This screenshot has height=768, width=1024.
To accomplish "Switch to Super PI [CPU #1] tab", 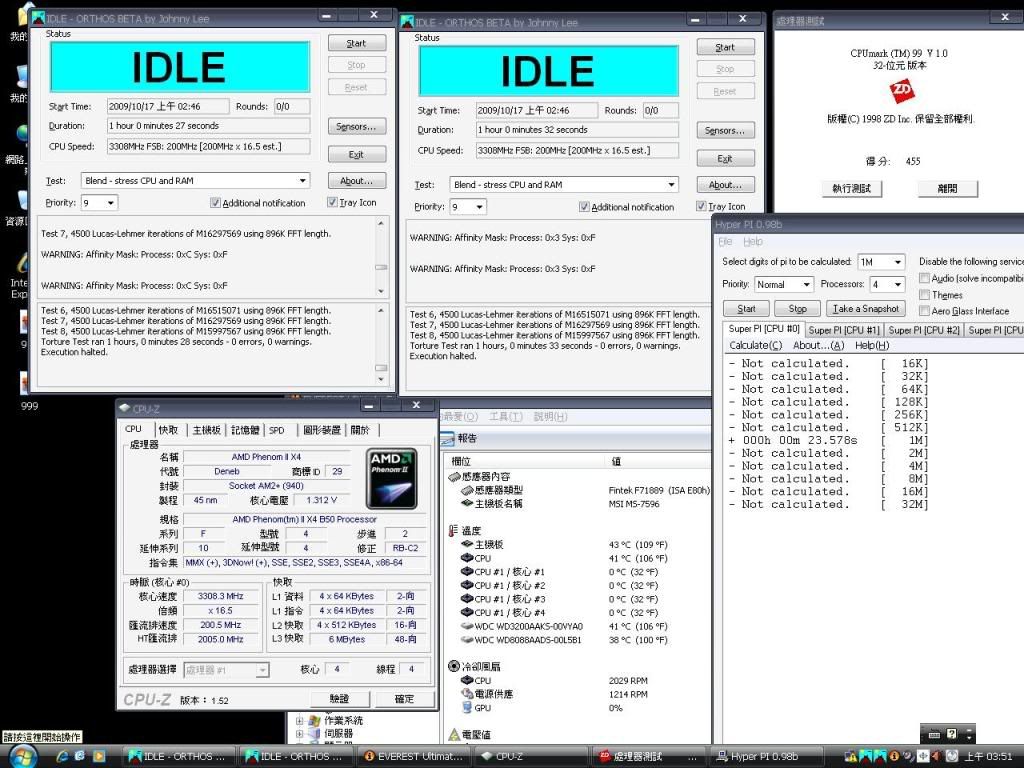I will (x=844, y=330).
